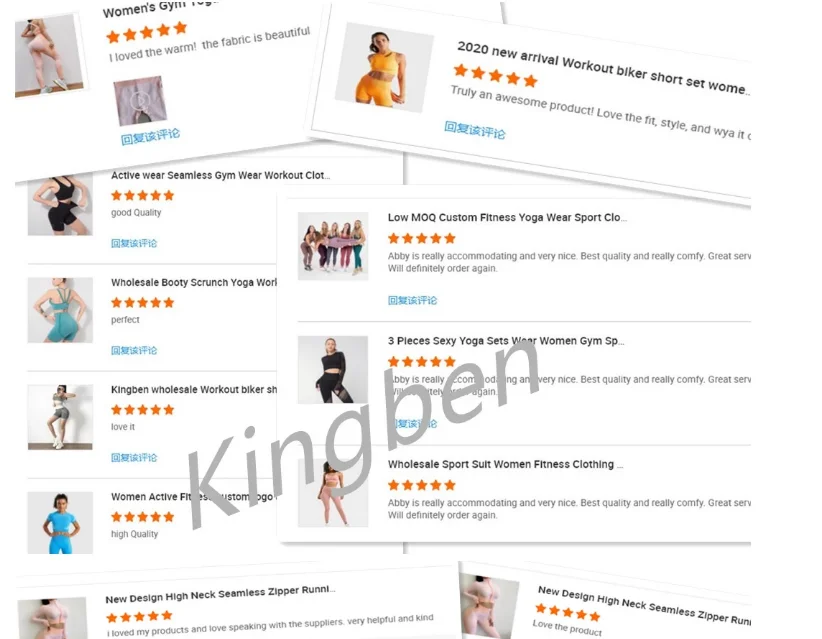Viewport: 822px width, 639px height.
Task: Click the reply link below the 'love it' review
Action: click(x=134, y=458)
